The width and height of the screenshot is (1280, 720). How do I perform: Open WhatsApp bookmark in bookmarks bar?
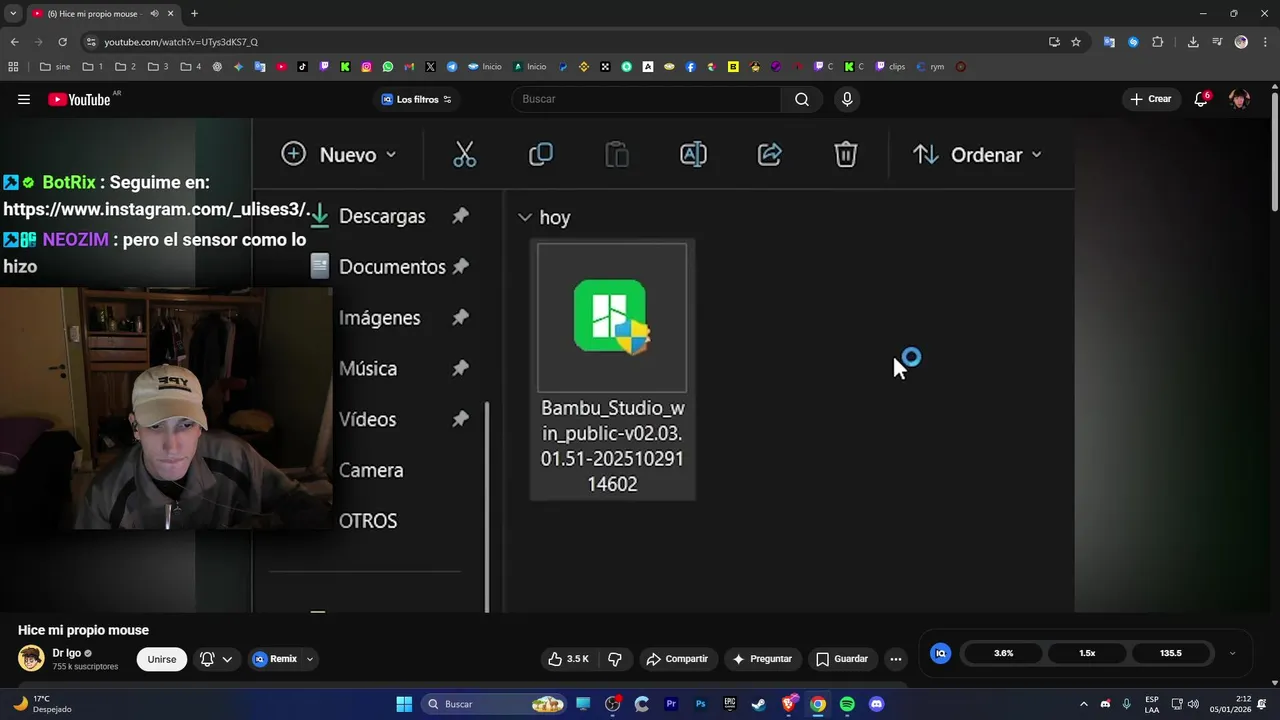pos(388,67)
